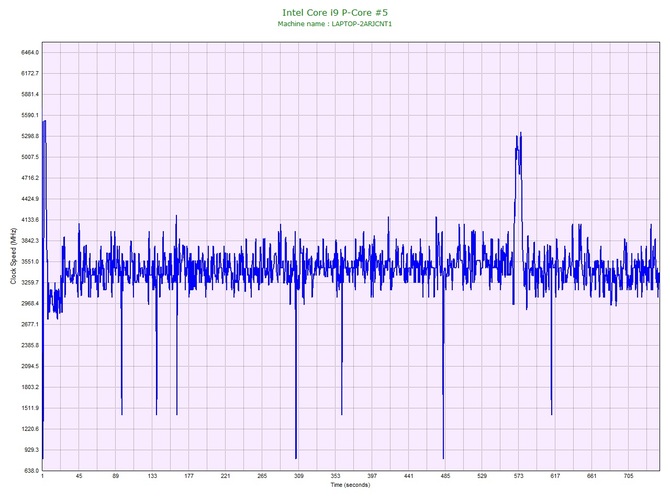Viewport: 670px width, 502px height.
Task: Click the 485 tick on time axis
Action: point(445,476)
